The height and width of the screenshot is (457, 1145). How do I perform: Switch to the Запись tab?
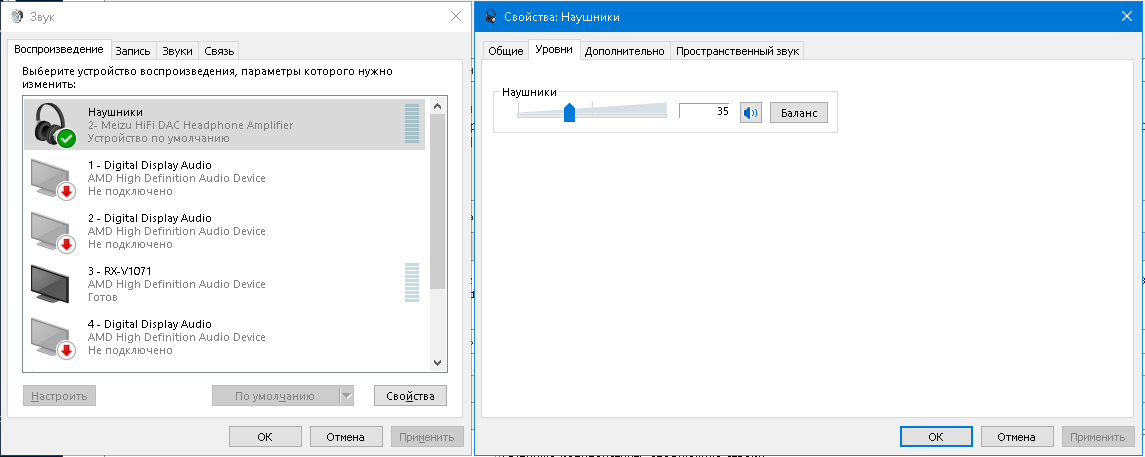click(x=133, y=50)
